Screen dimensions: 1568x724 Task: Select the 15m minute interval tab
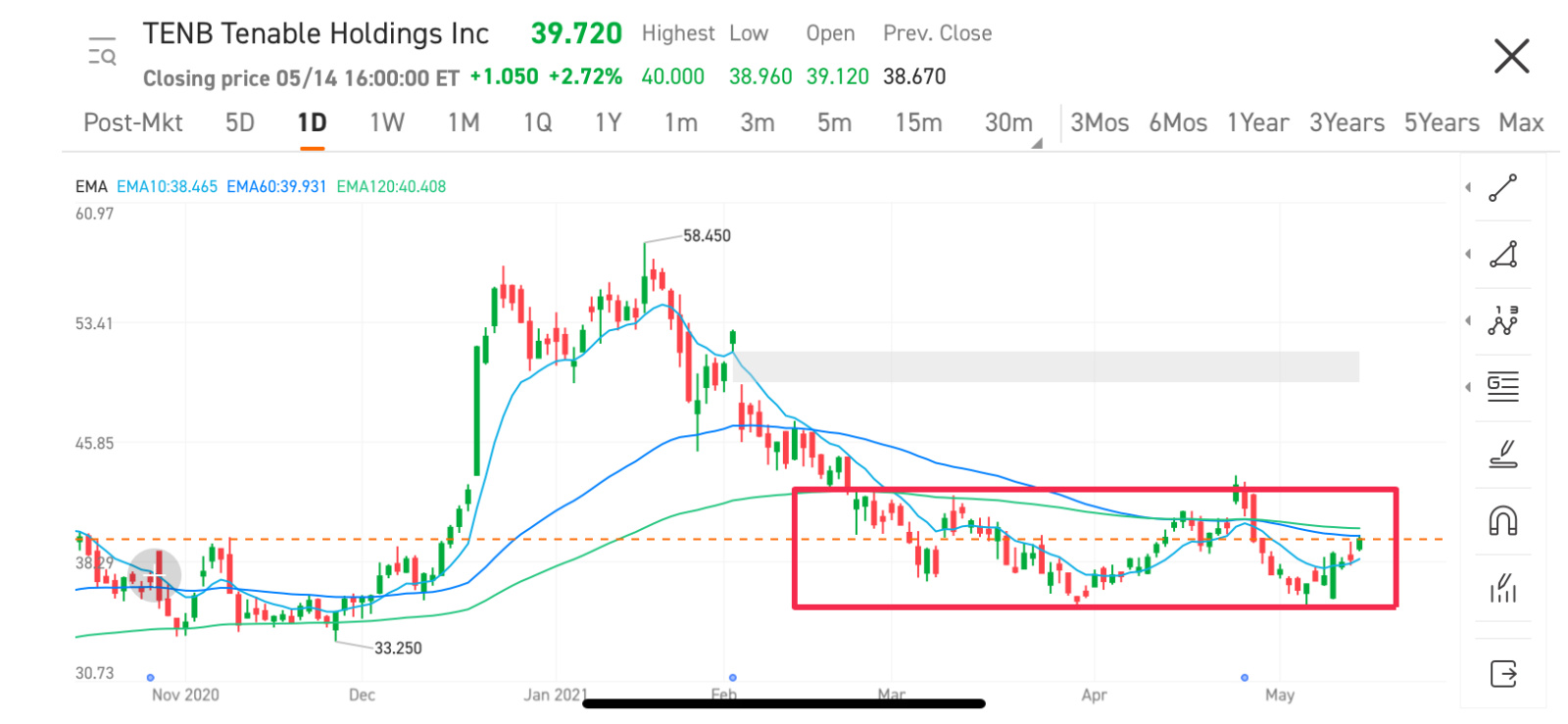[918, 123]
